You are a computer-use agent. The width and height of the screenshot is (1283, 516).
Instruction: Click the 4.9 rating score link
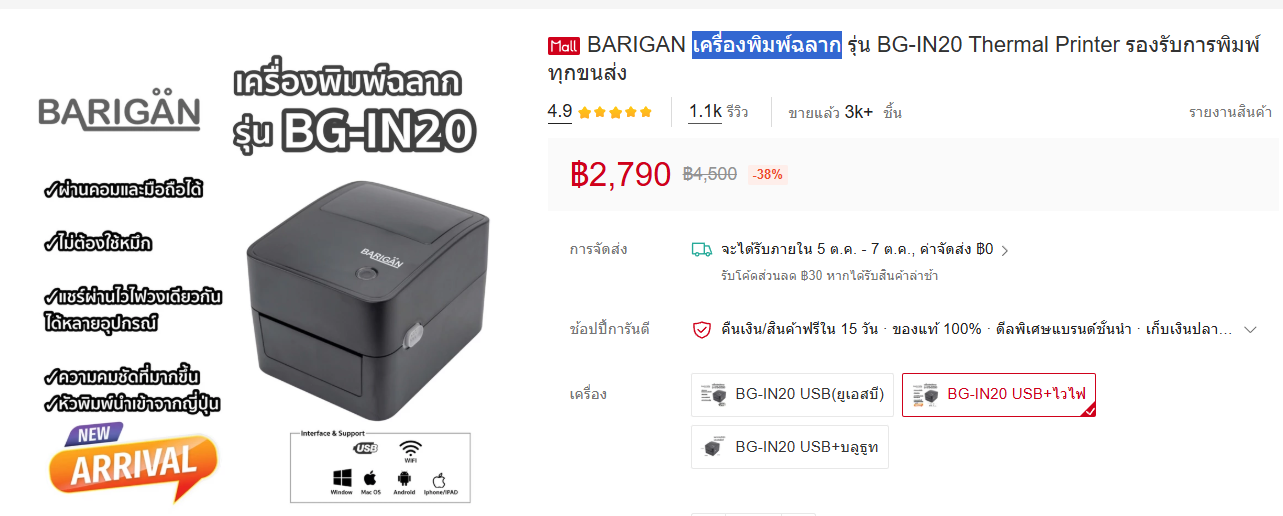pos(559,112)
